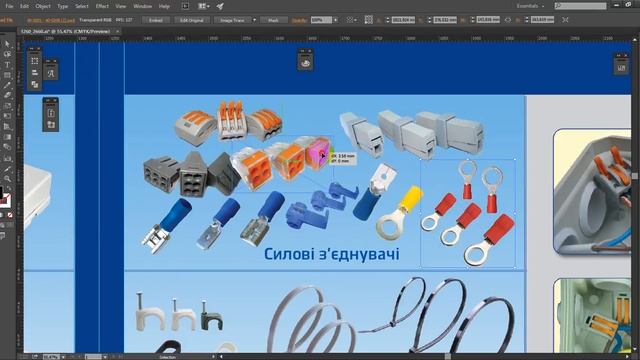Select the Lasso tool
The height and width of the screenshot is (360, 640).
point(7,54)
